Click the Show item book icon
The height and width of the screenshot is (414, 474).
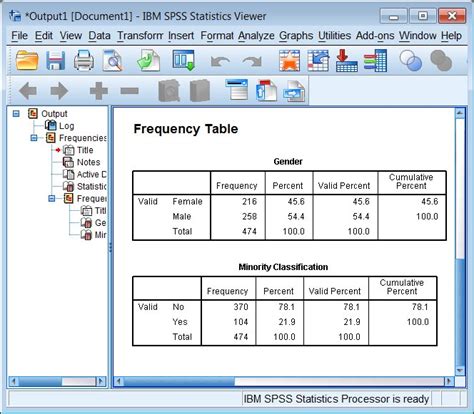click(x=169, y=91)
